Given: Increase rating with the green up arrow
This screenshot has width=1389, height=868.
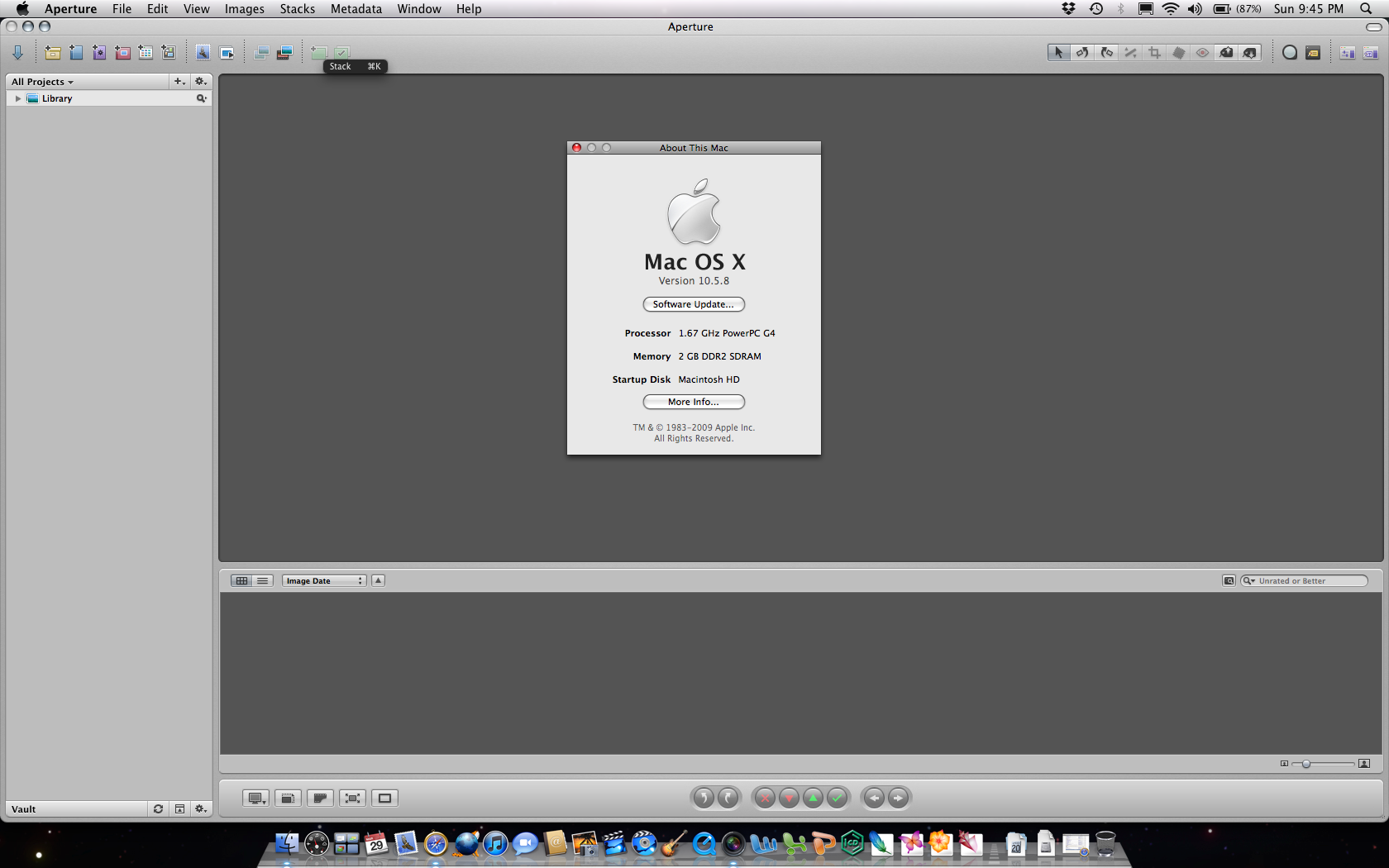Looking at the screenshot, I should point(814,798).
